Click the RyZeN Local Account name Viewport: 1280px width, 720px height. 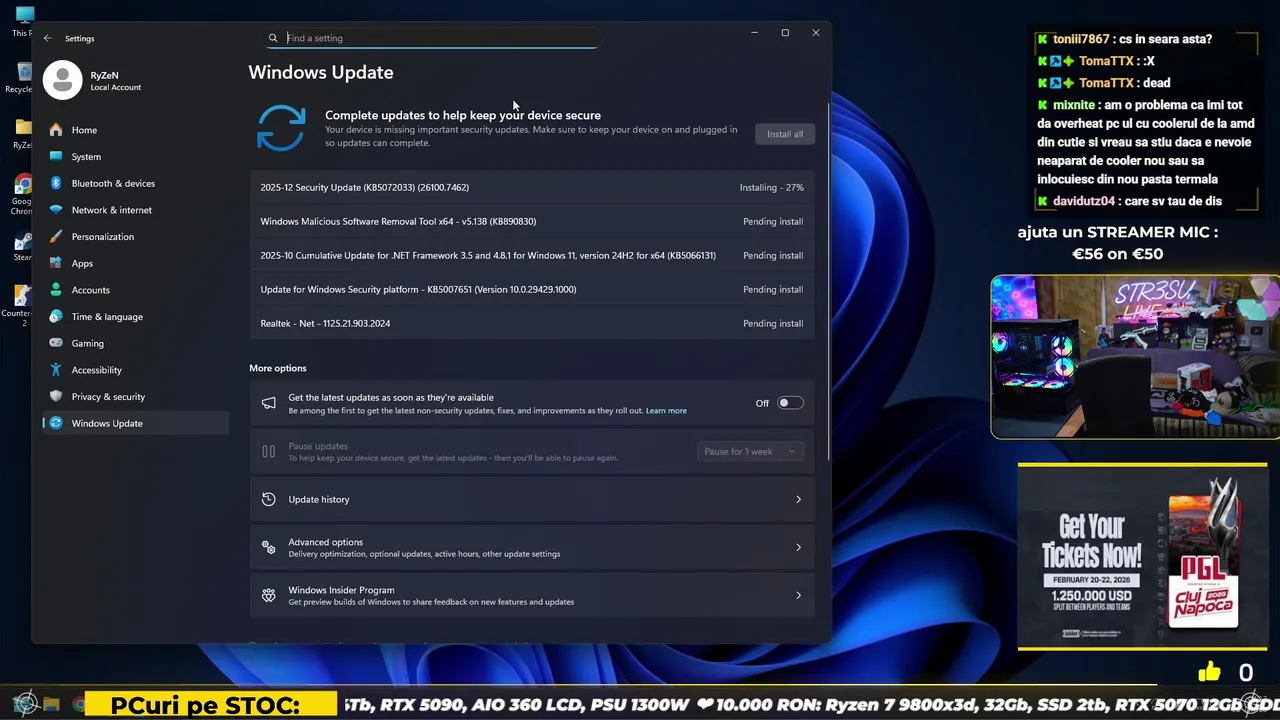116,81
